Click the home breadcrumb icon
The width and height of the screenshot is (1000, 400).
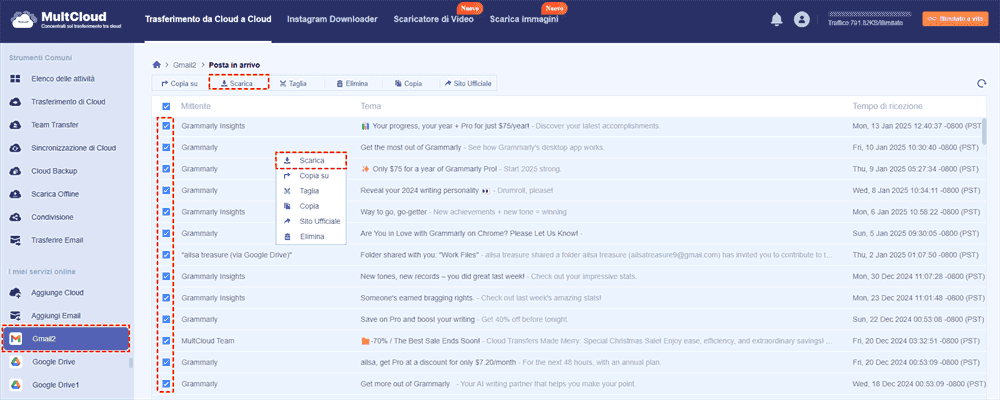[x=156, y=64]
